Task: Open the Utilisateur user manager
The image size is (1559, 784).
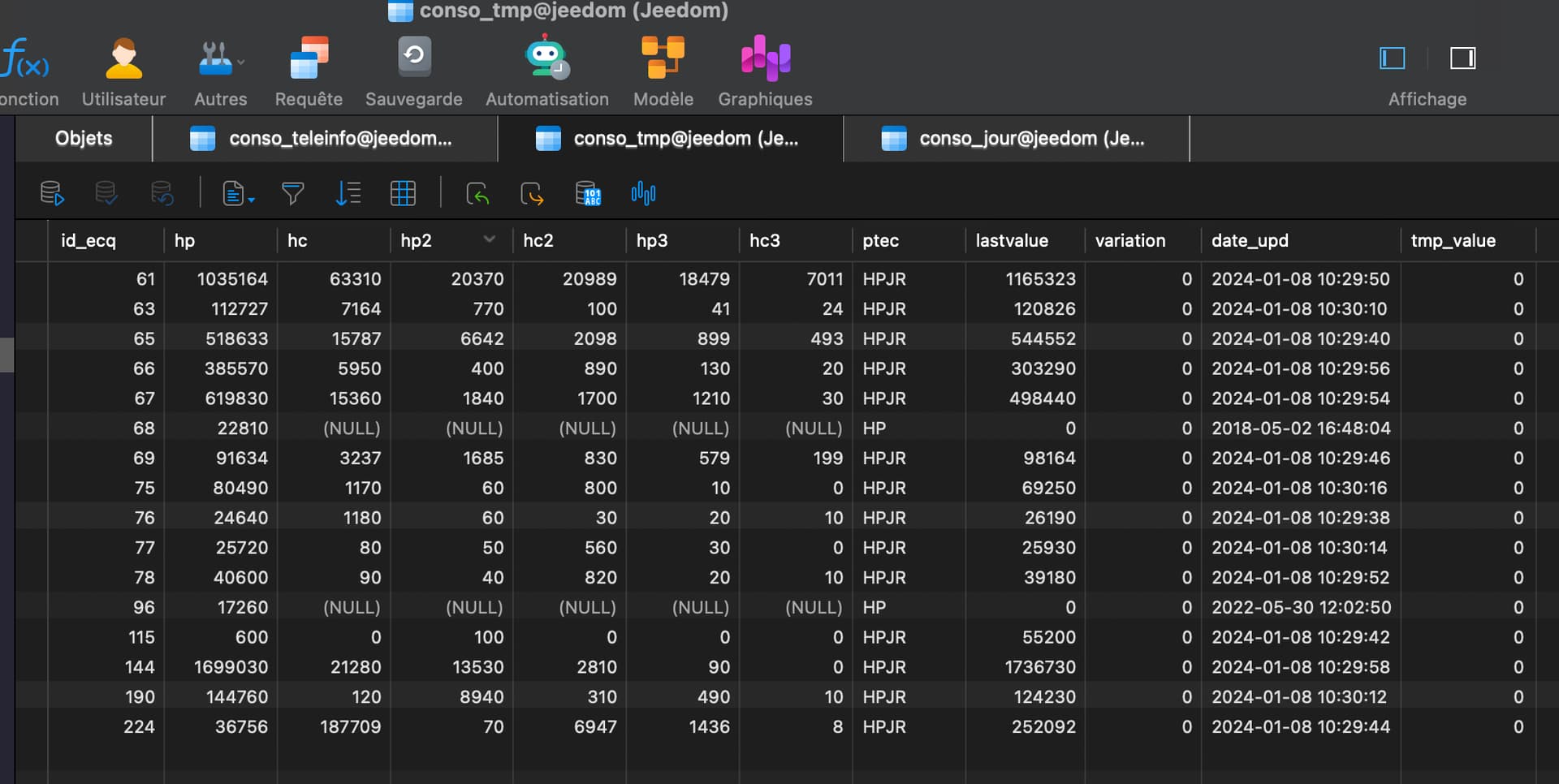Action: [123, 71]
